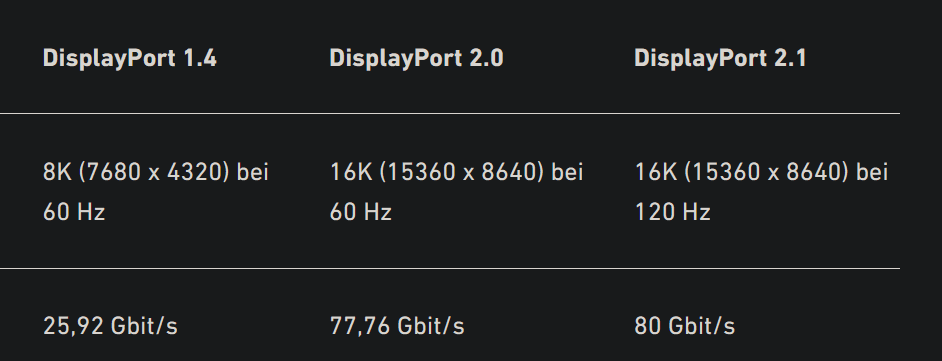Image resolution: width=942 pixels, height=361 pixels.
Task: Select the DisplayPort 2.0 column header
Action: pos(416,59)
